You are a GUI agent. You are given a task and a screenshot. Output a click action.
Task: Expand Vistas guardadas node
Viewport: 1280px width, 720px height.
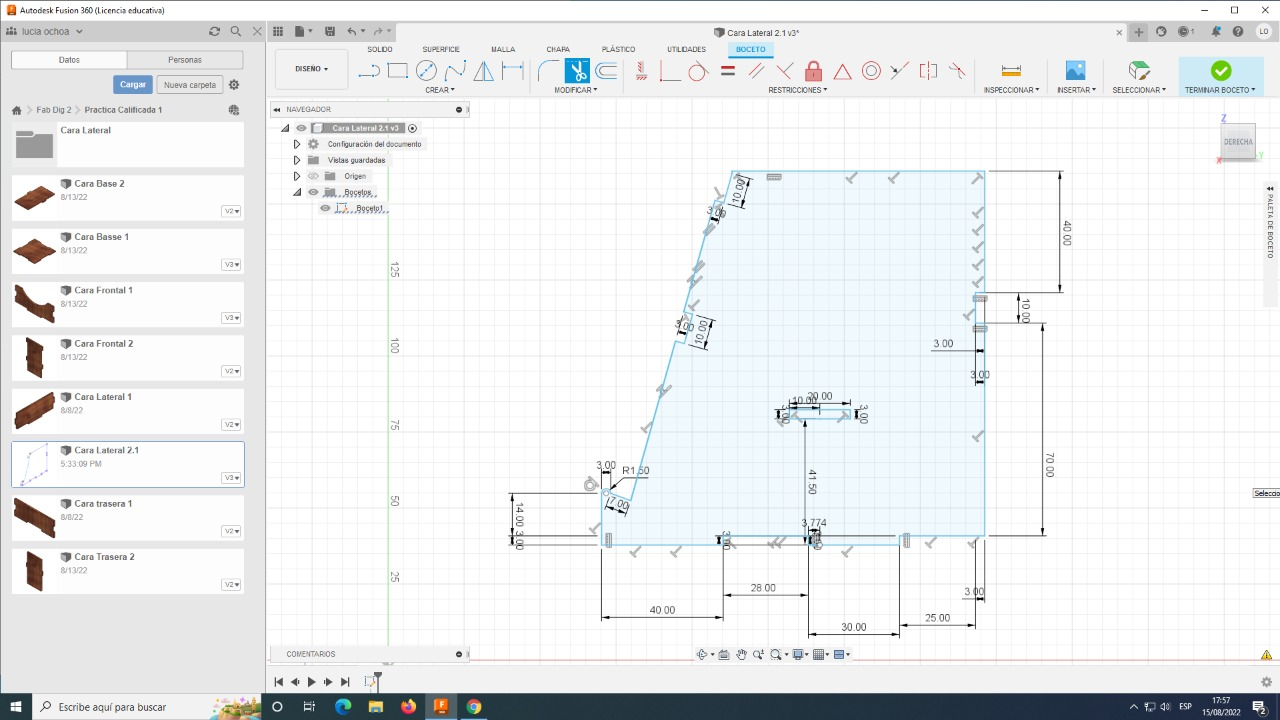(297, 160)
